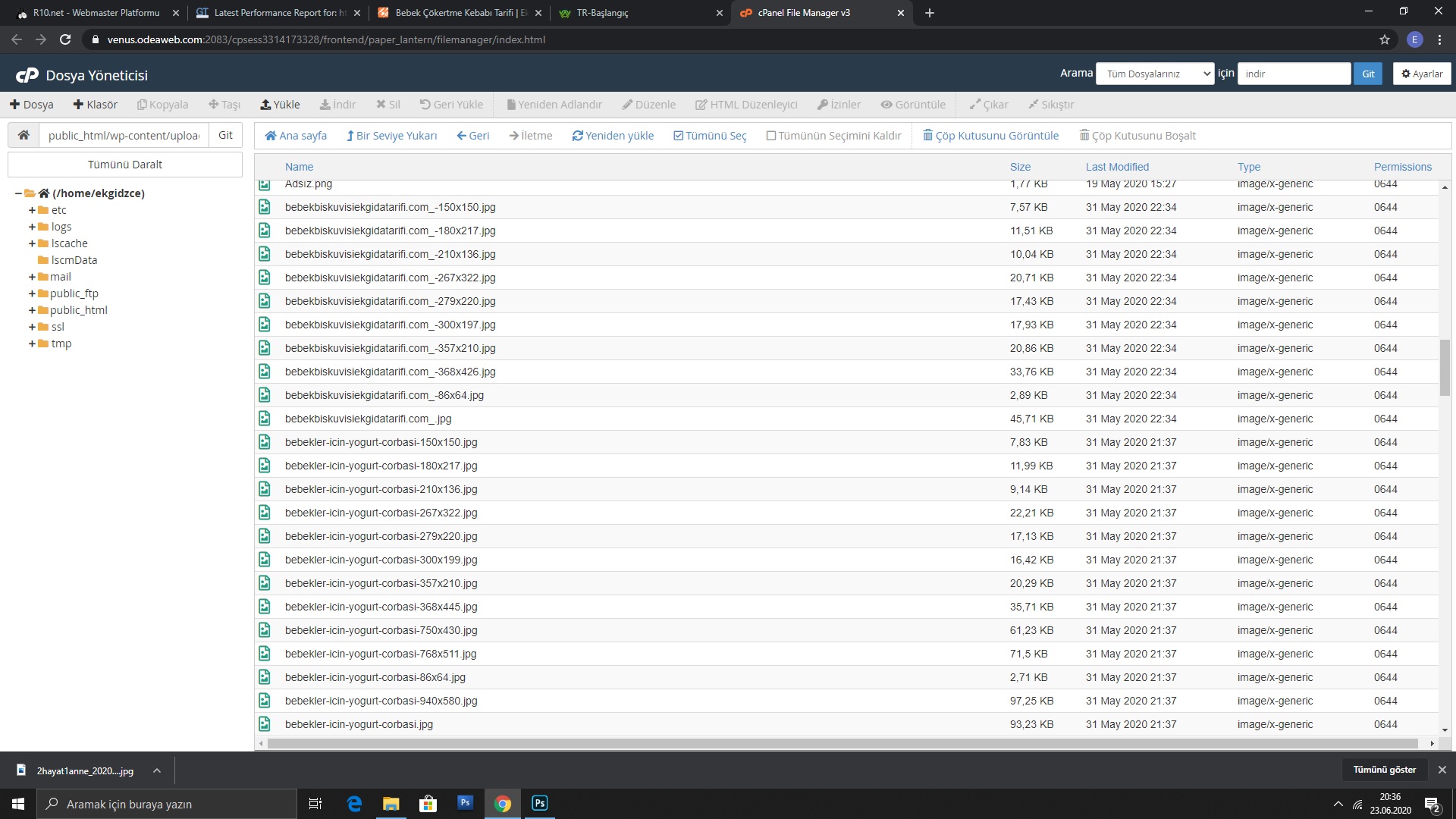Click the path input field public_html/wp-content
Viewport: 1456px width, 819px height.
coord(124,135)
